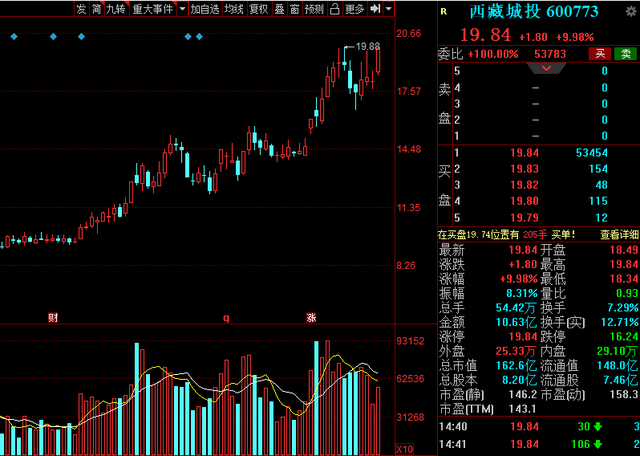Click bid level 5 price 19.79

(524, 218)
